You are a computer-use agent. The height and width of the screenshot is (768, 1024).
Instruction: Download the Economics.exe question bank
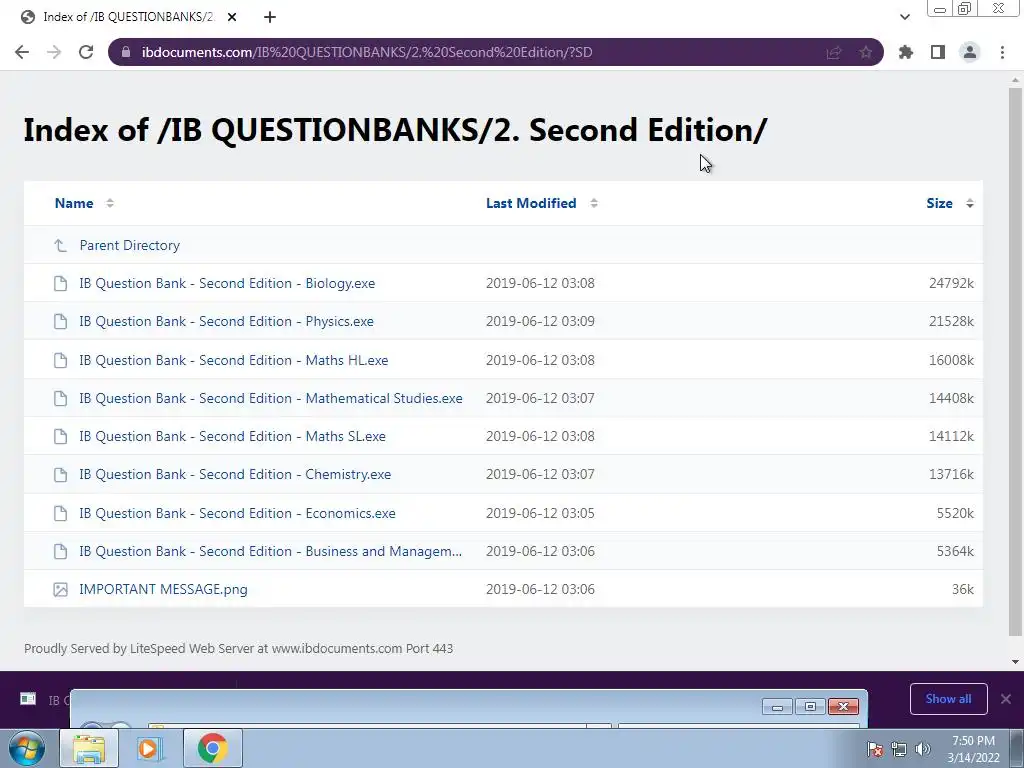pyautogui.click(x=238, y=513)
